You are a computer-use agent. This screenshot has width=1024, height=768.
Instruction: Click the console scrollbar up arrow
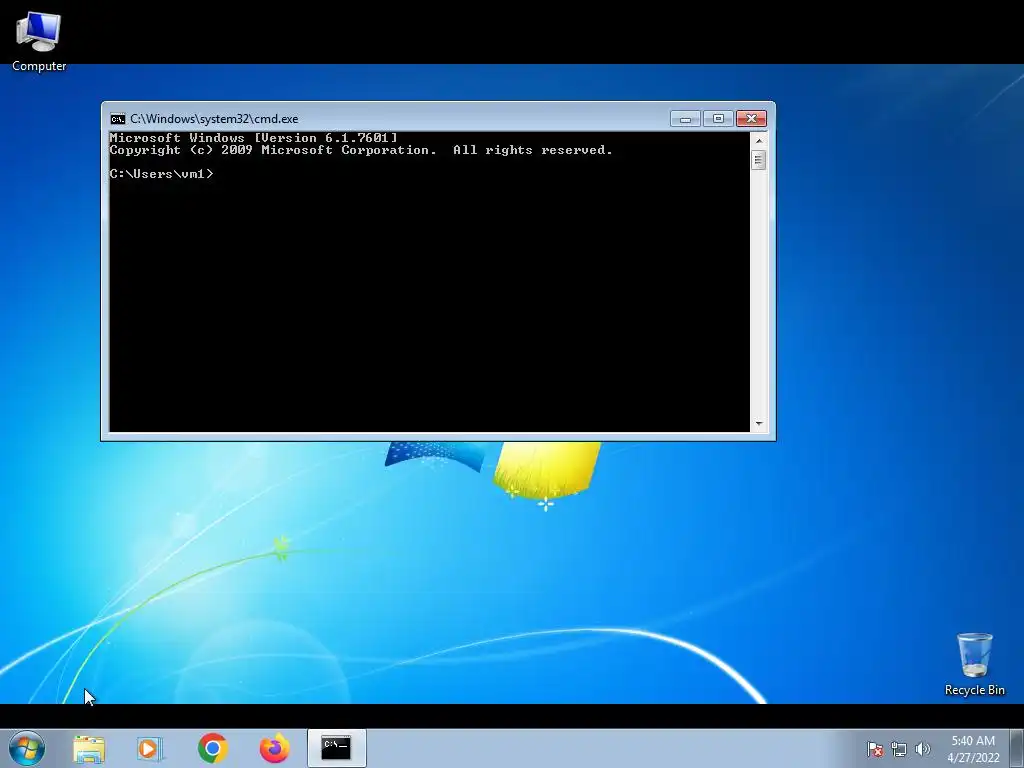coord(759,140)
